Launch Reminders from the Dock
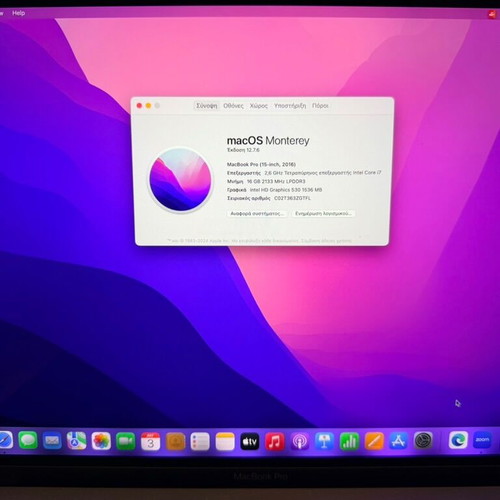 point(200,442)
